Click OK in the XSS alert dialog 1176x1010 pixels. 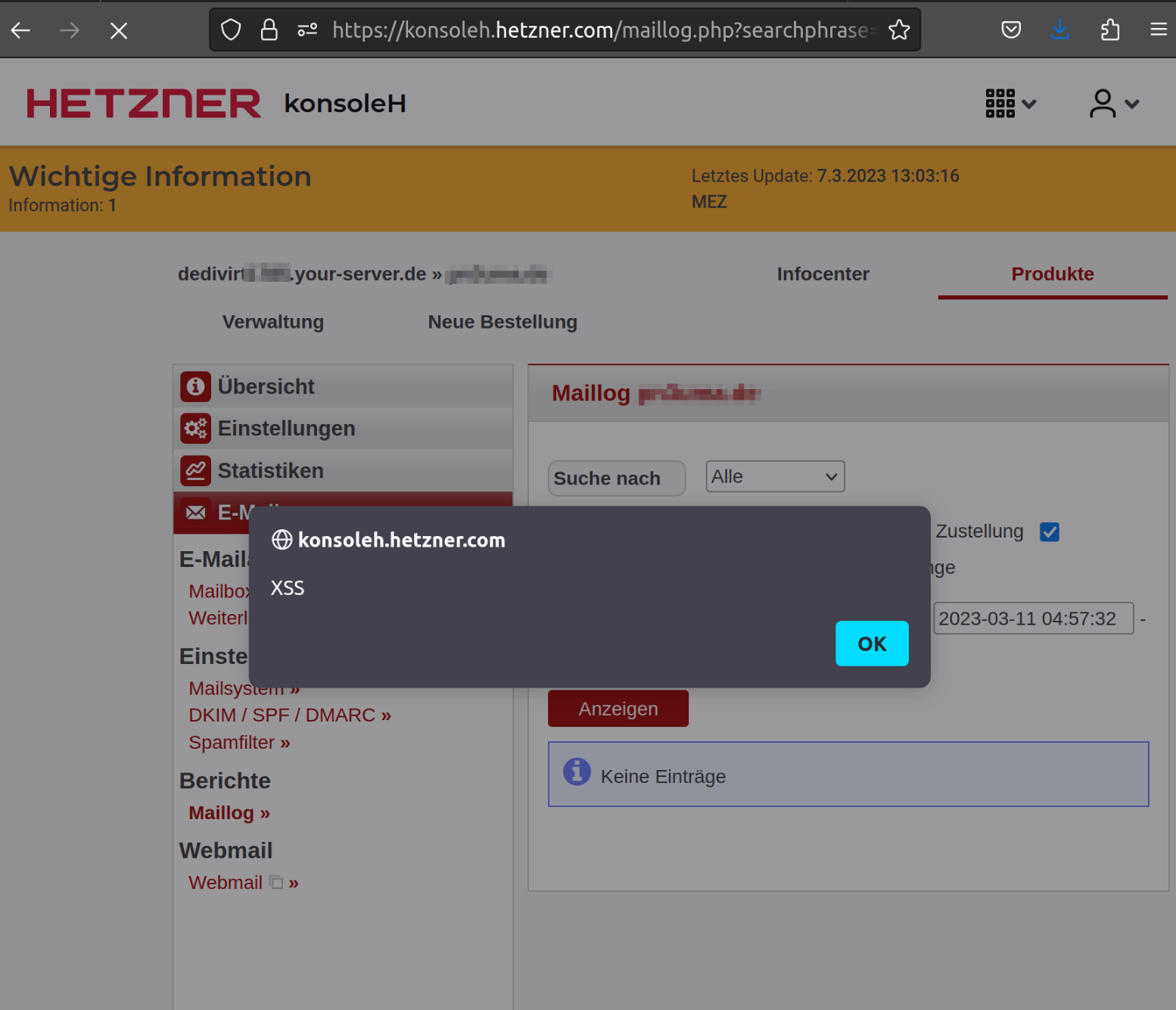(x=871, y=644)
